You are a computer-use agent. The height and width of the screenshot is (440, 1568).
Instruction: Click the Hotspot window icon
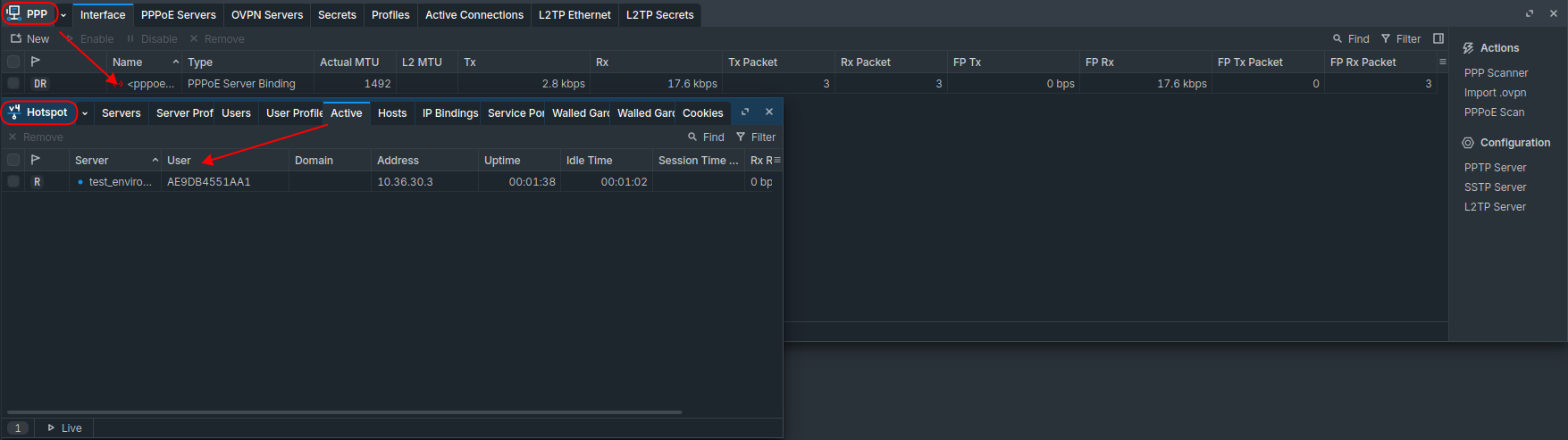point(14,112)
